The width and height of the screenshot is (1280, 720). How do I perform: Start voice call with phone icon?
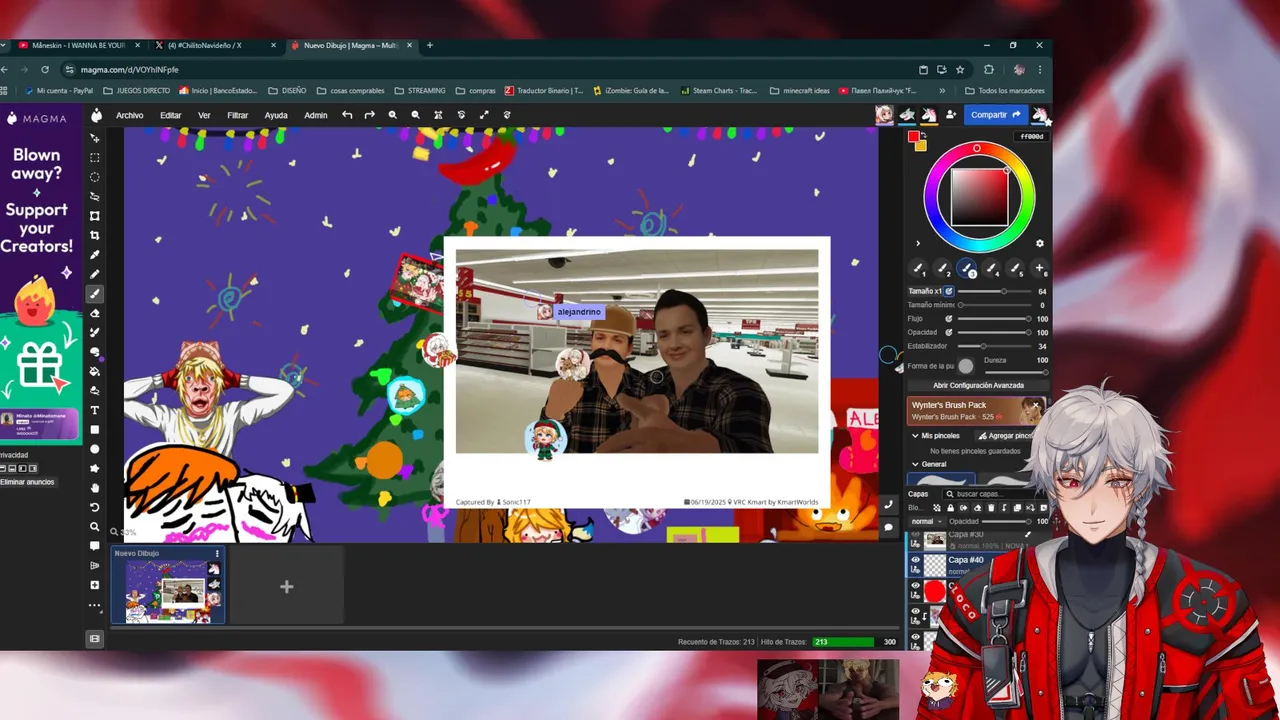(888, 505)
